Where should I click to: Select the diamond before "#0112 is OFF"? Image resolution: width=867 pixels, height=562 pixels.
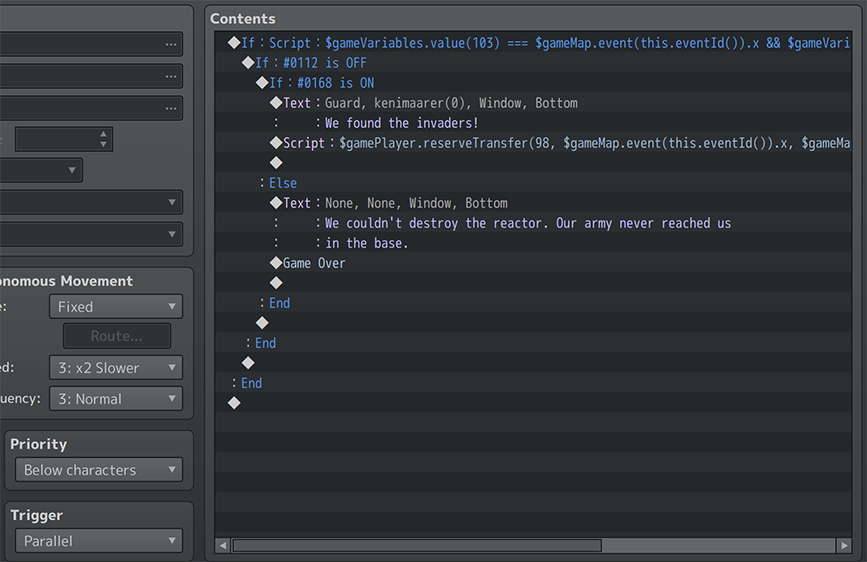[248, 63]
